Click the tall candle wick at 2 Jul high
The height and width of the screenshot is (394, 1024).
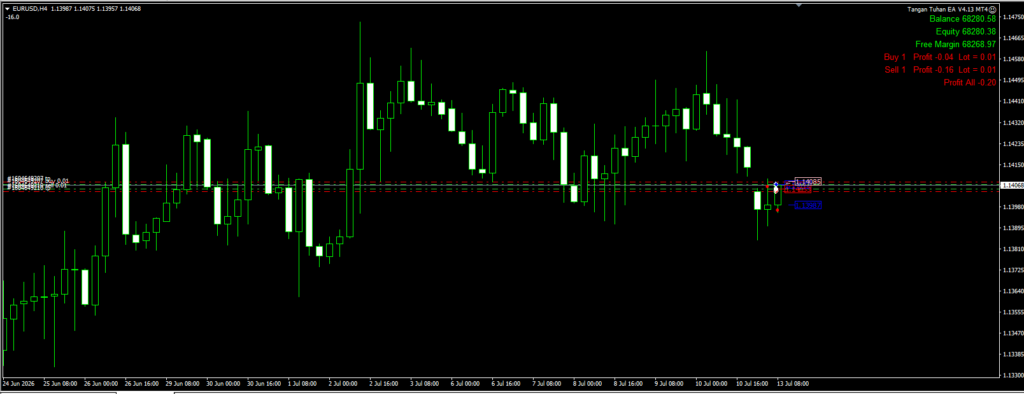pos(360,52)
